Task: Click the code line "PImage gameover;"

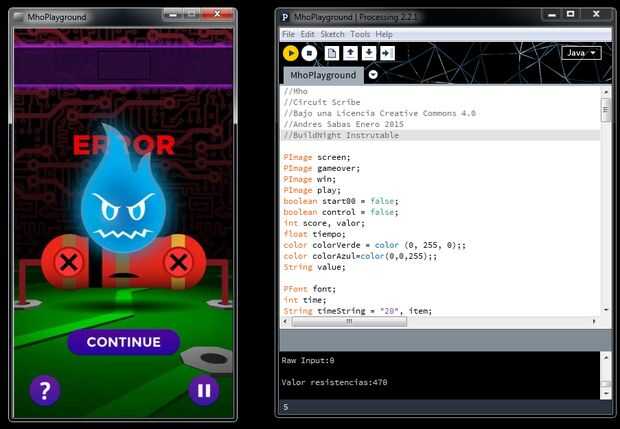Action: coord(321,168)
